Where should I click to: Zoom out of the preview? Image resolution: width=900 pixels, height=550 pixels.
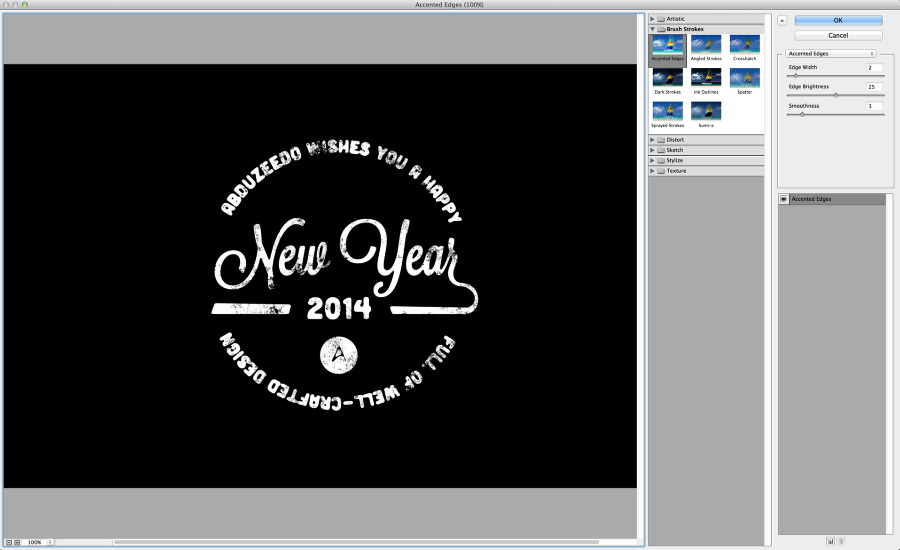pyautogui.click(x=9, y=542)
